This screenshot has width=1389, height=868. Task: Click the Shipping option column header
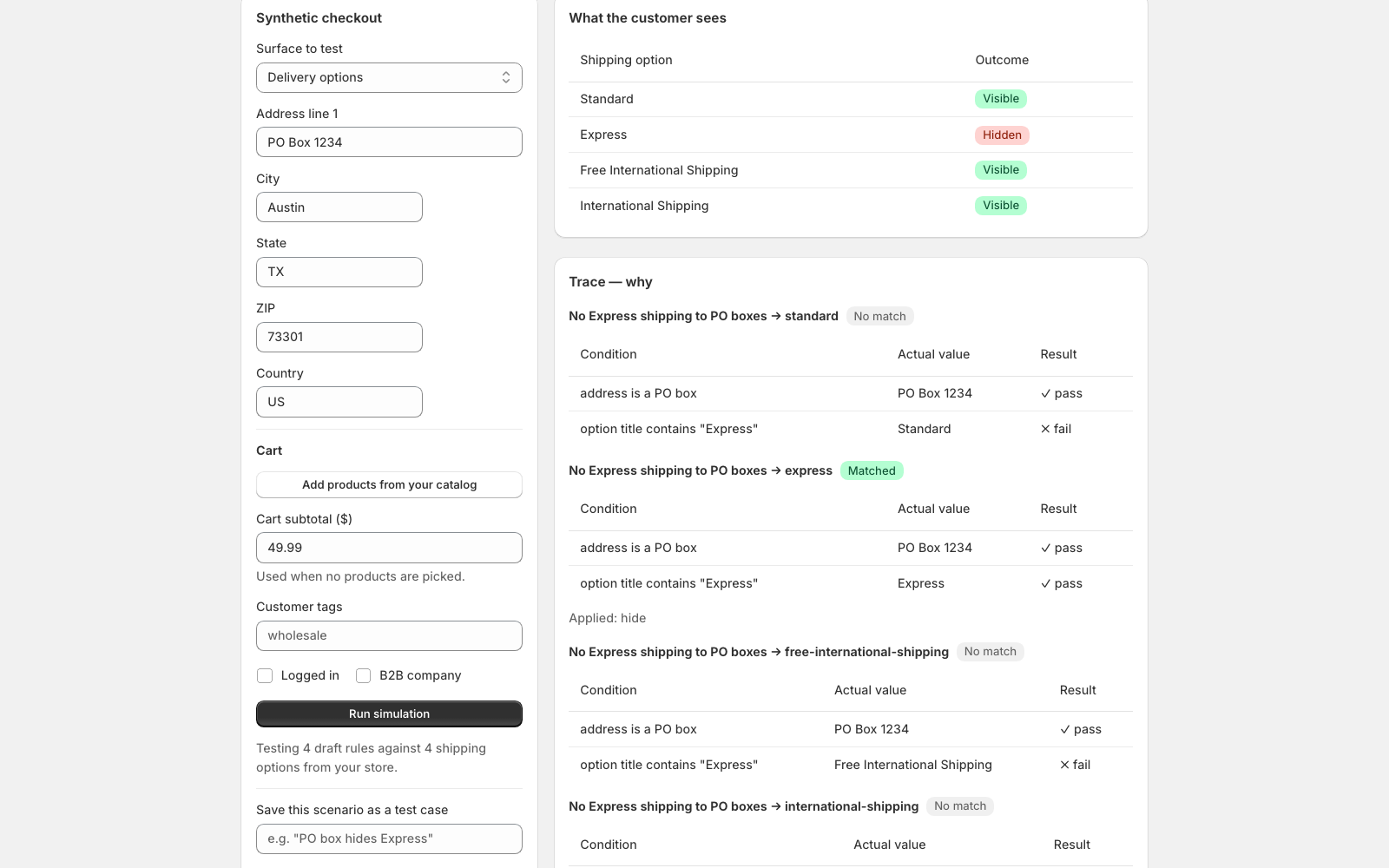pos(626,60)
